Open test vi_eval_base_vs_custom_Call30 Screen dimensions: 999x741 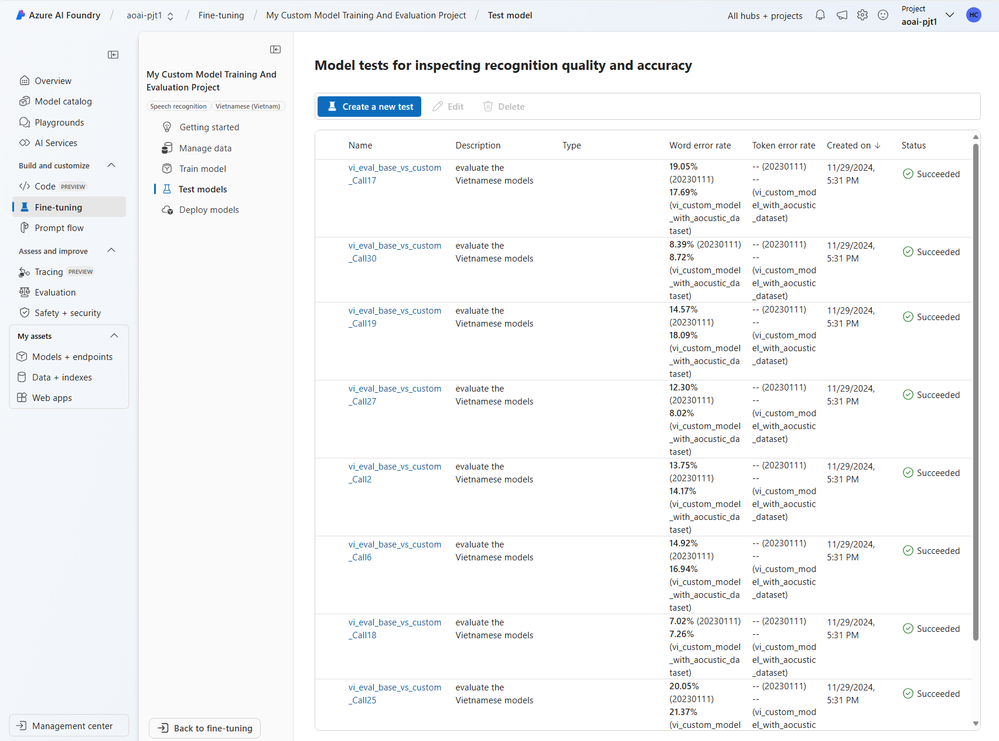pyautogui.click(x=394, y=252)
